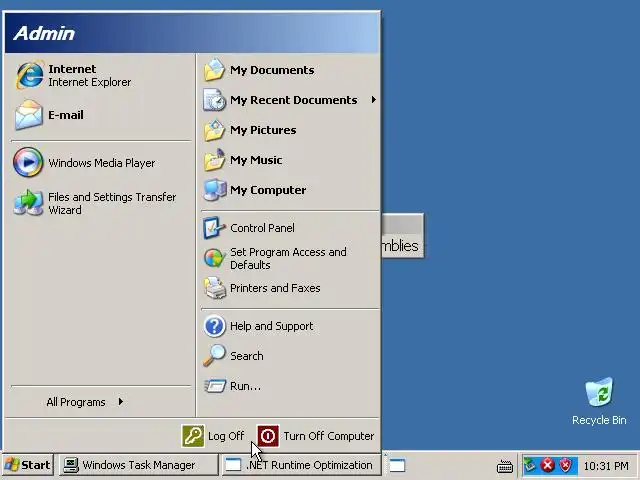Click the Turn Off Computer label
Screen dimensions: 640x480
click(x=329, y=436)
